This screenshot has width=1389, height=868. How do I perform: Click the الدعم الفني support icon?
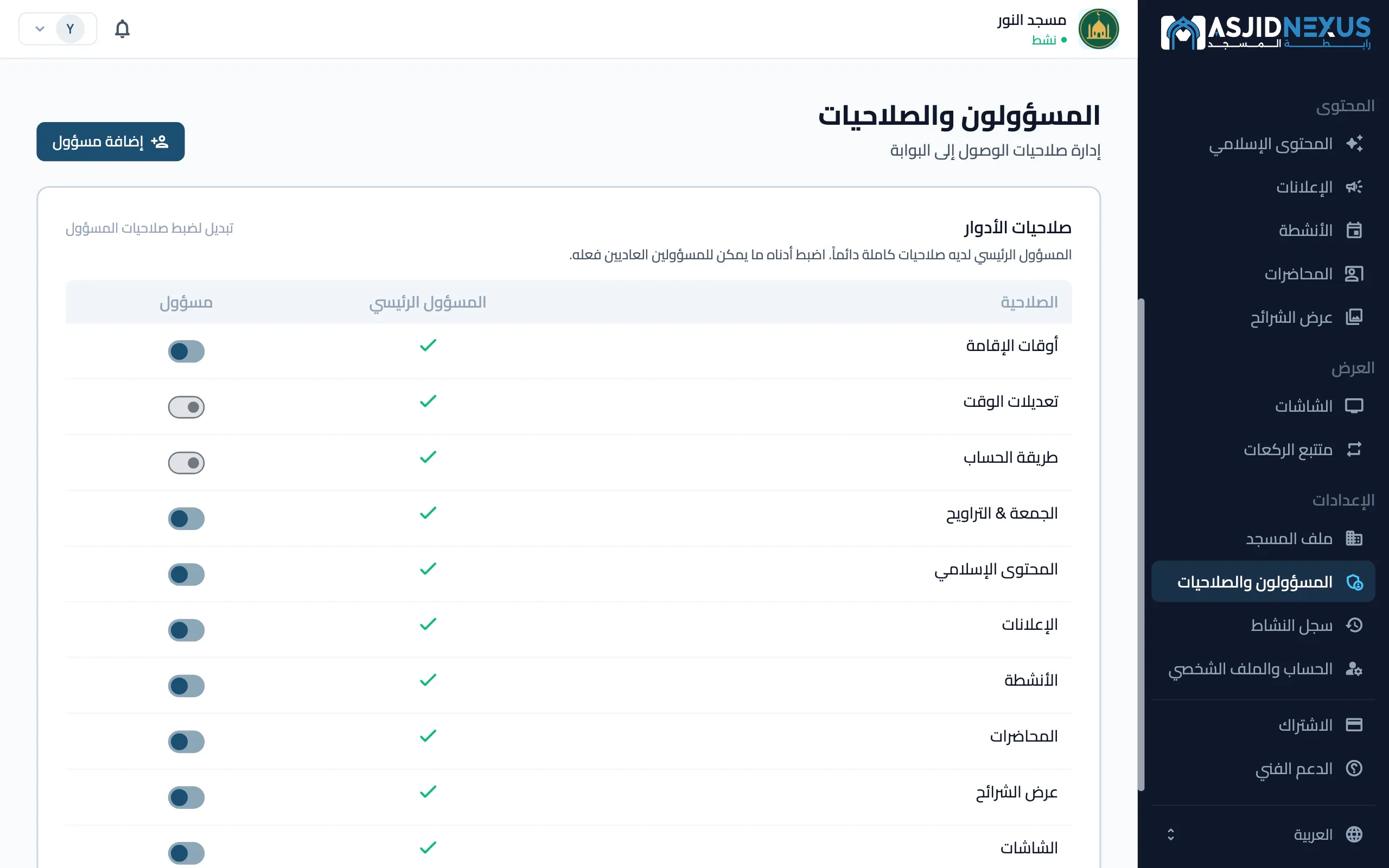[1354, 768]
